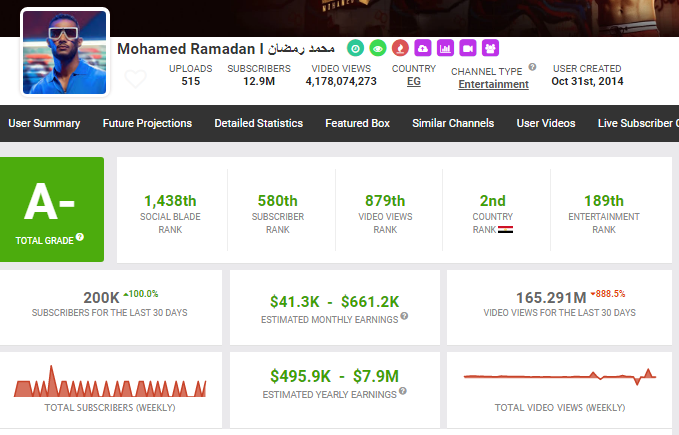Click the Estimated Monthly Earnings help icon
Viewport: 679px width, 435px height.
click(405, 317)
